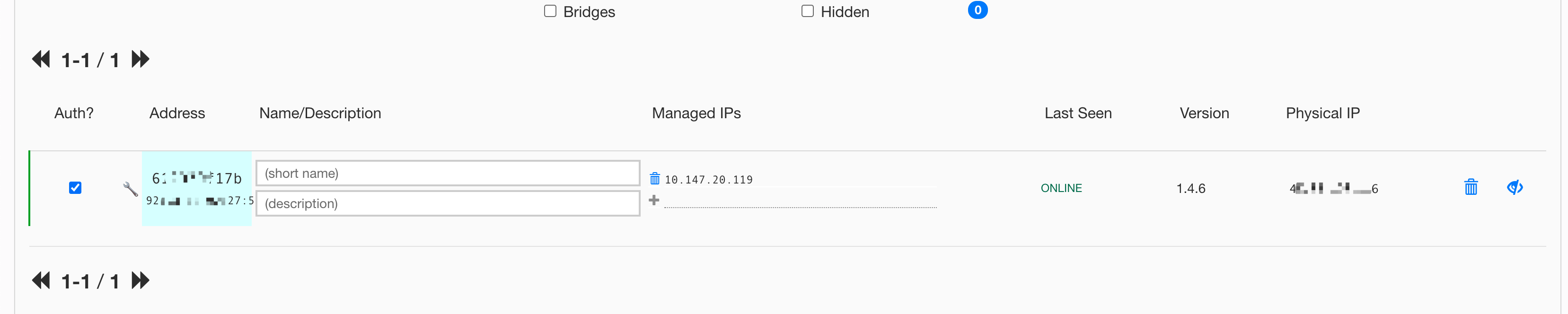Image resolution: width=1568 pixels, height=314 pixels.
Task: Enable the Bridges filter checkbox
Action: point(550,11)
